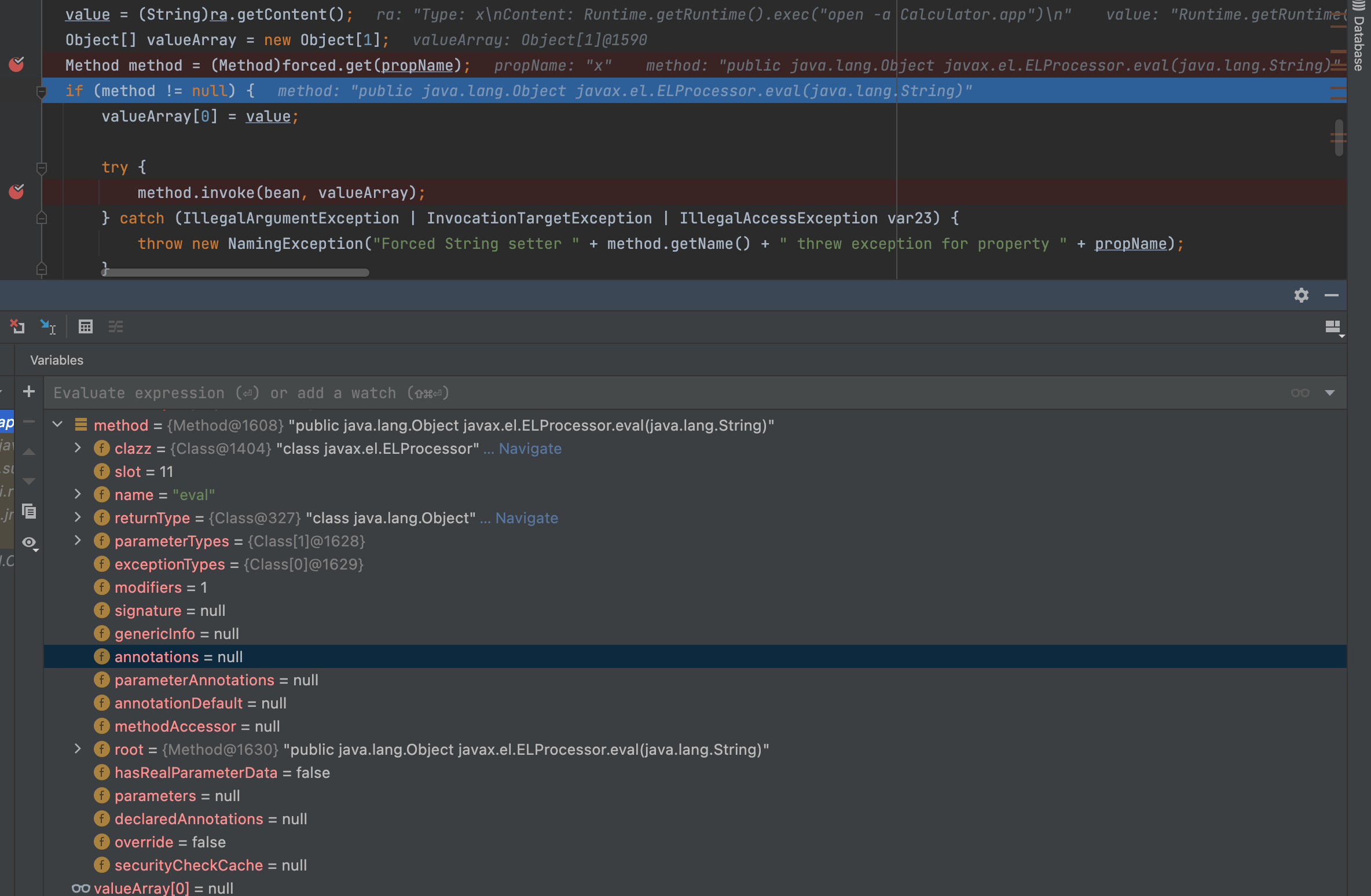
Task: Click the duplicate watch copy icon
Action: tap(29, 511)
